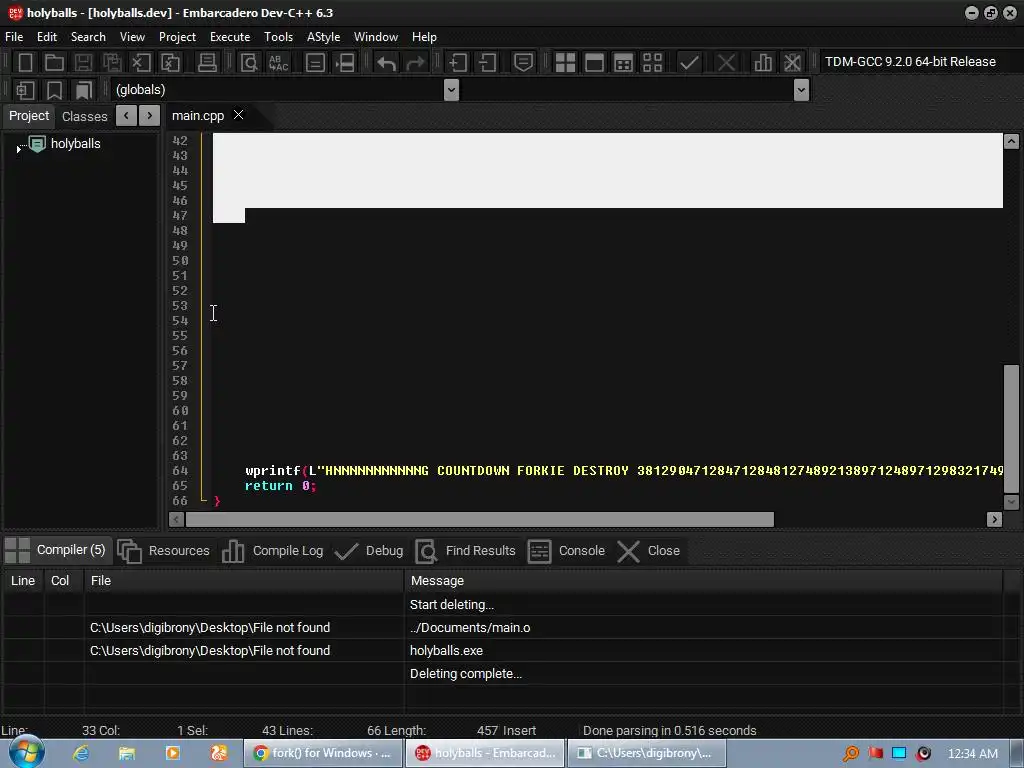Click the Close All files toolbar icon
This screenshot has width=1024, height=768.
[170, 63]
